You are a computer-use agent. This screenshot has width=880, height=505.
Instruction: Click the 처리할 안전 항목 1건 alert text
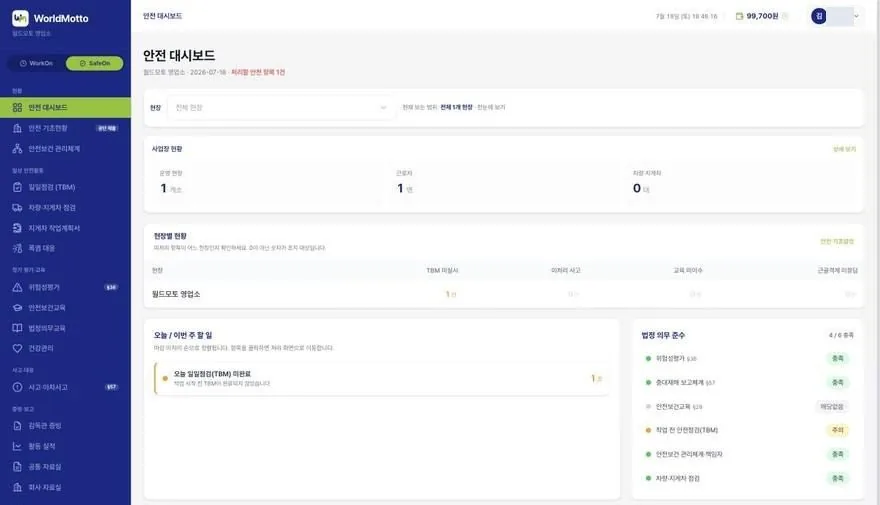258,72
